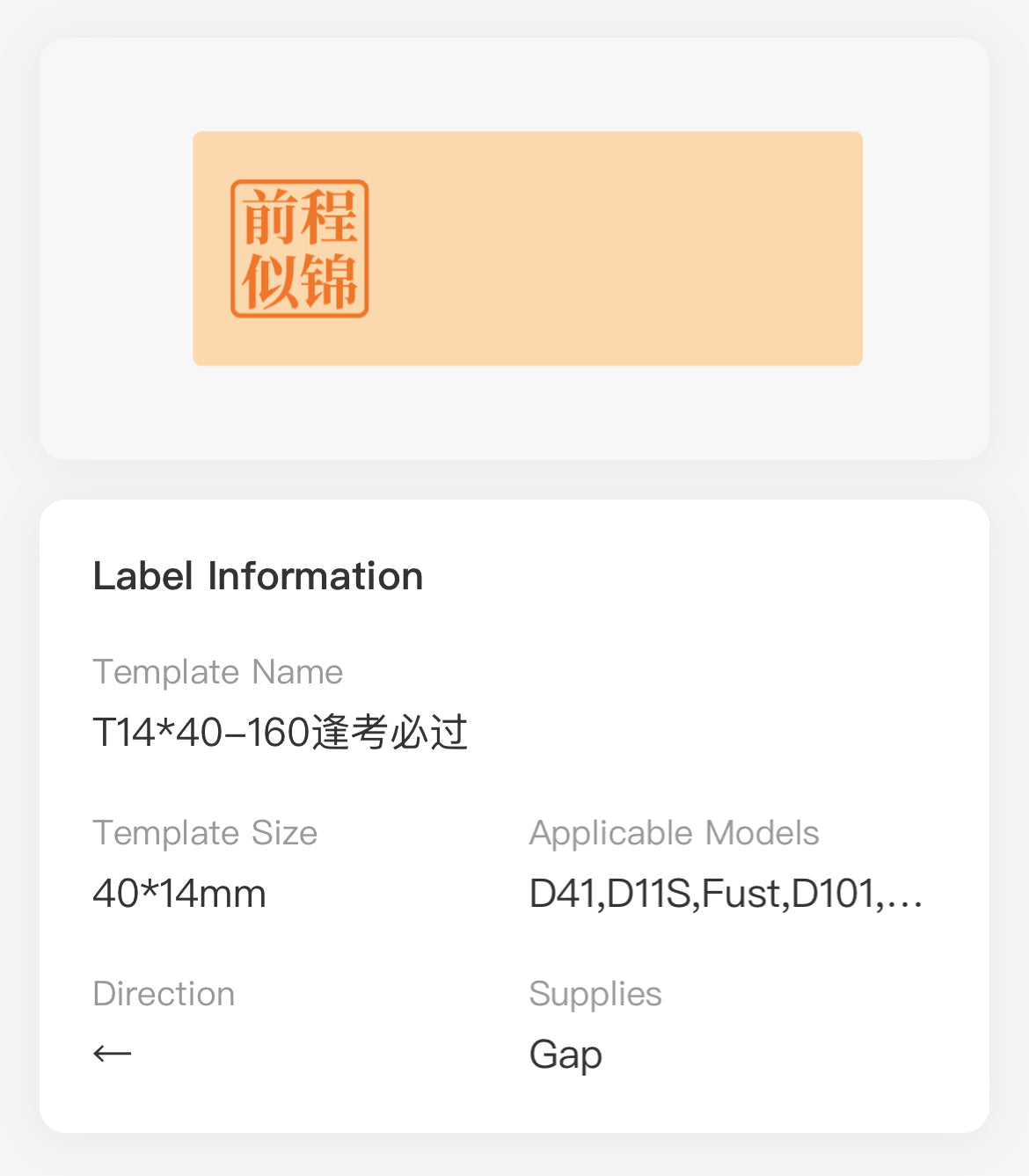Click the Supplies field label
Viewport: 1029px width, 1176px height.
(595, 994)
